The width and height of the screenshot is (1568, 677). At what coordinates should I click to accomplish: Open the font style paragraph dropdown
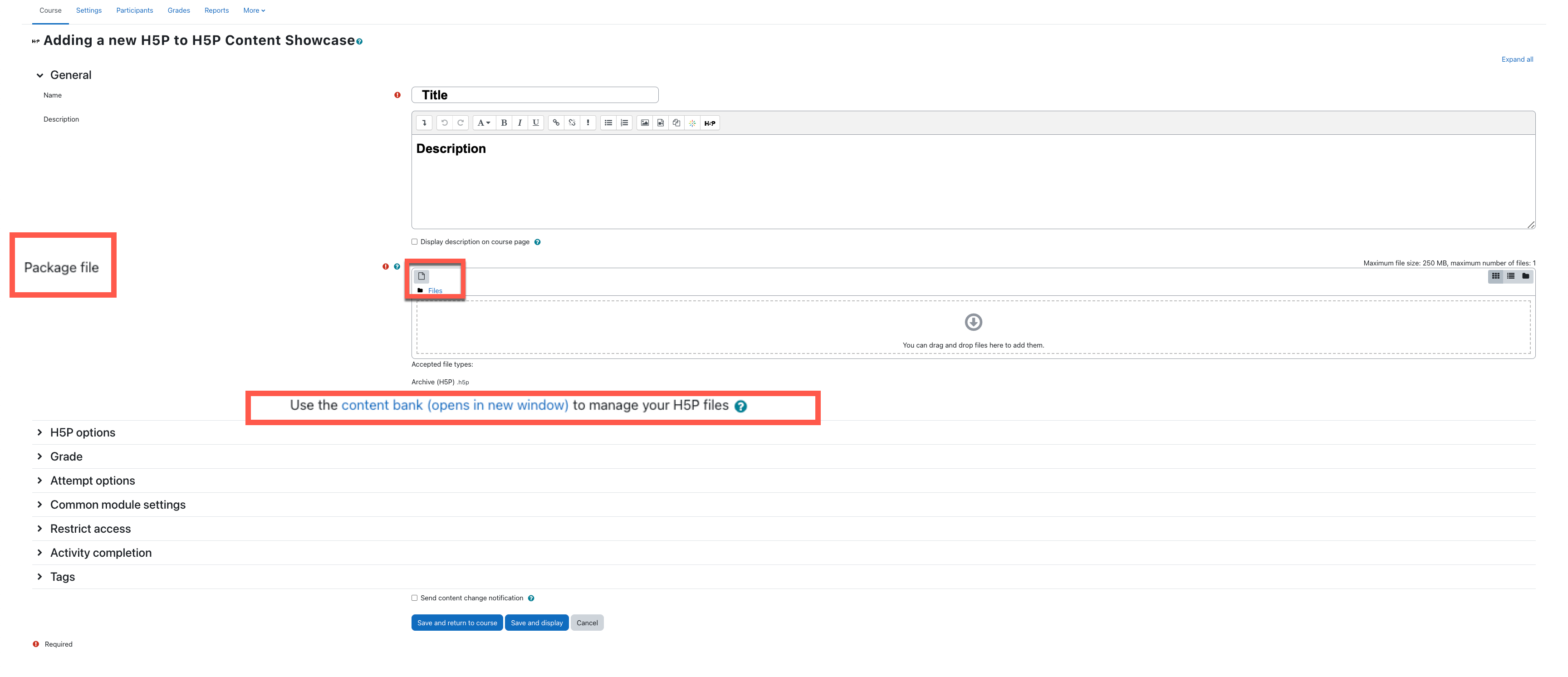coord(483,123)
